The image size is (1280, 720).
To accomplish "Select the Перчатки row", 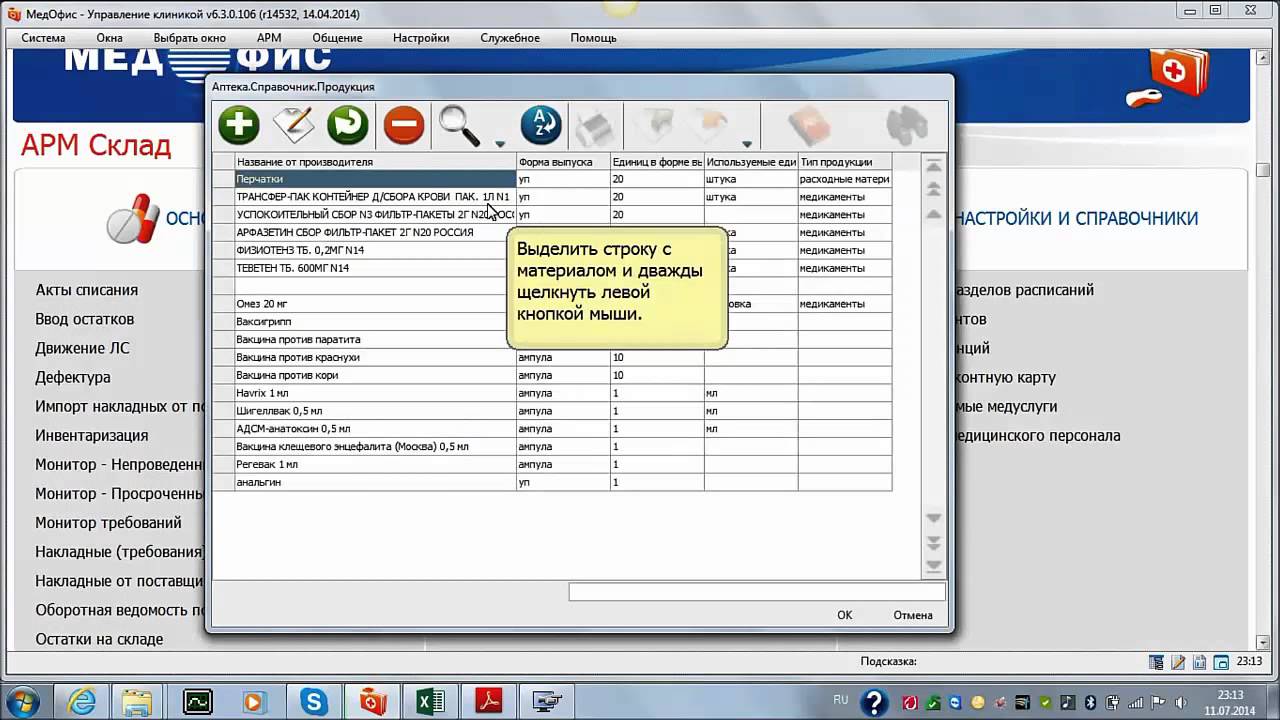I will click(552, 179).
